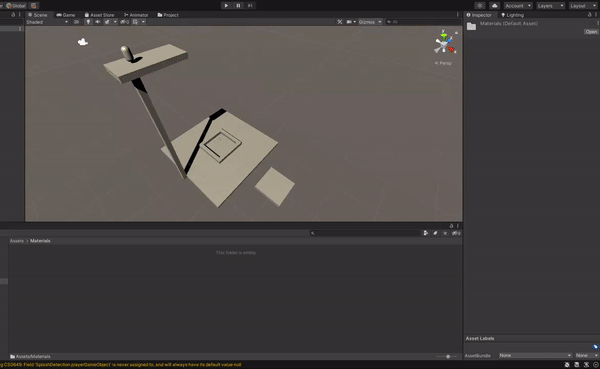The width and height of the screenshot is (600, 369).
Task: Lock the Inspector panel with the lock icon
Action: pos(589,15)
